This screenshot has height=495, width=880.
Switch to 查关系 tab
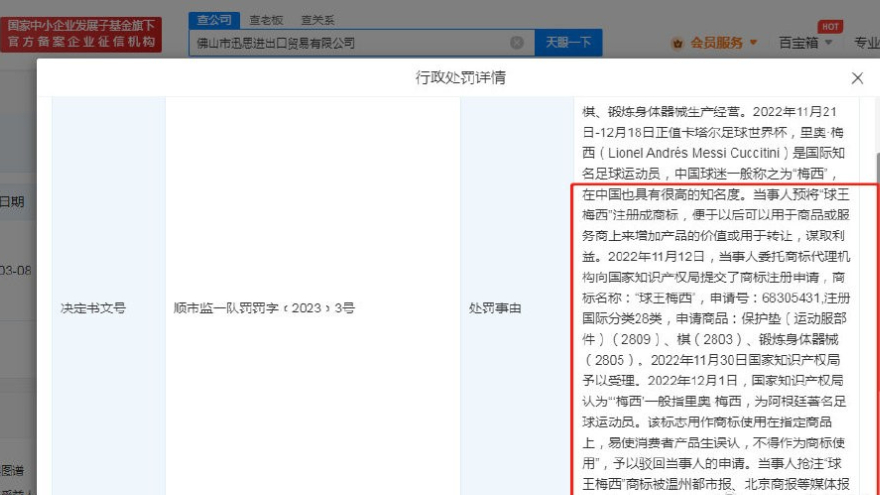(x=319, y=19)
